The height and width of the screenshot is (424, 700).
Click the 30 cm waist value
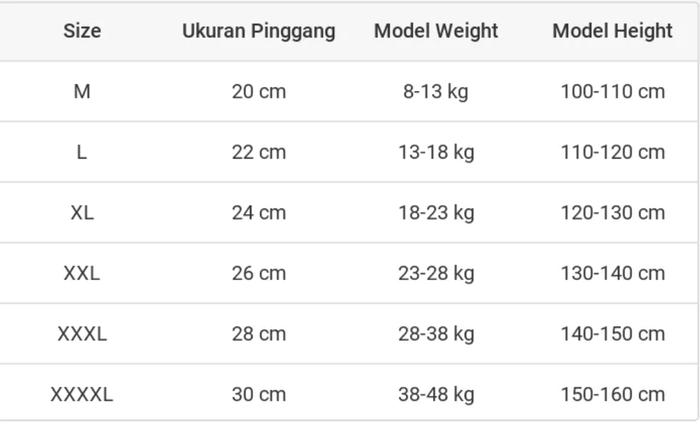259,394
